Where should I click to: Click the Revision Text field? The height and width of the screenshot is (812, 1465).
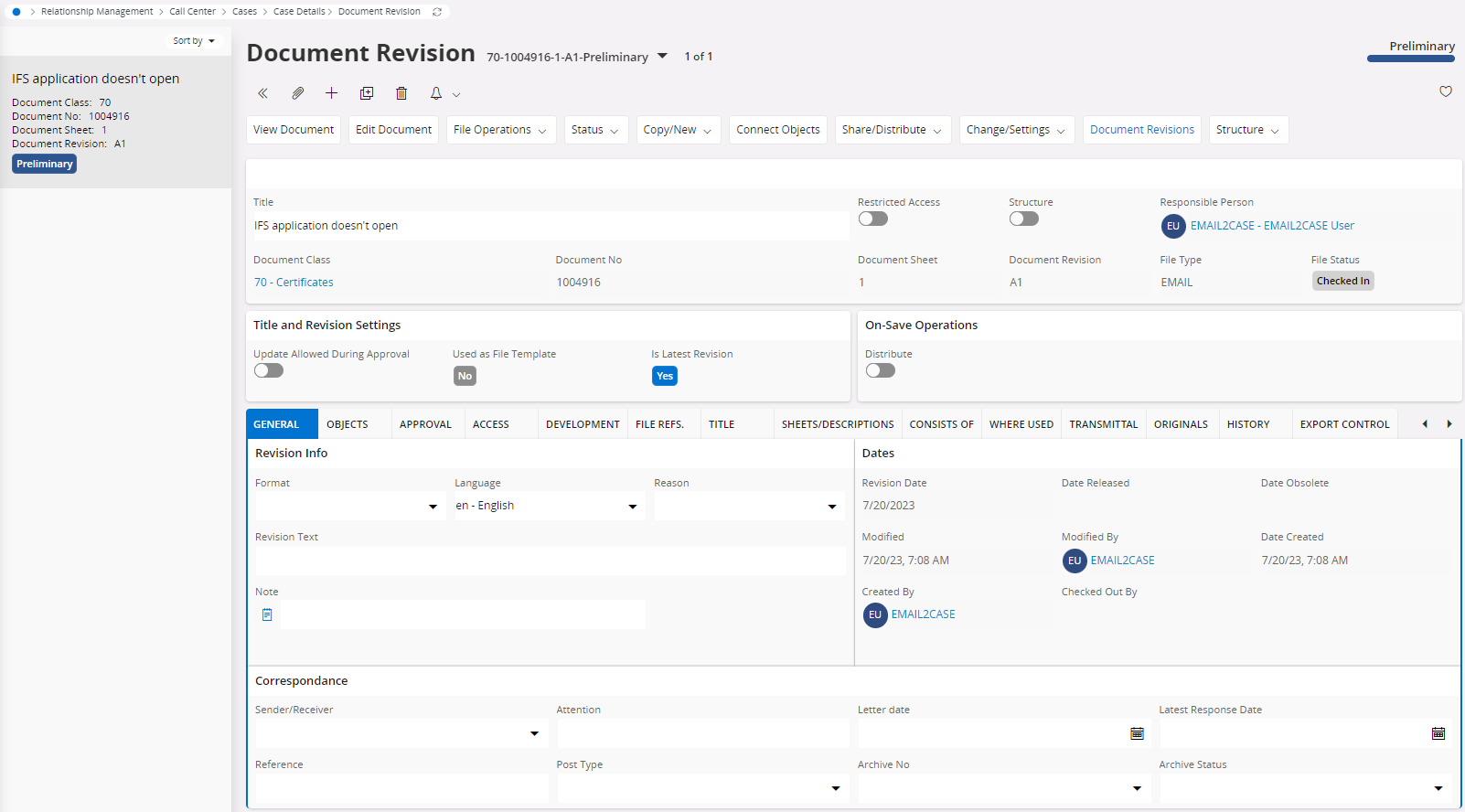click(551, 561)
